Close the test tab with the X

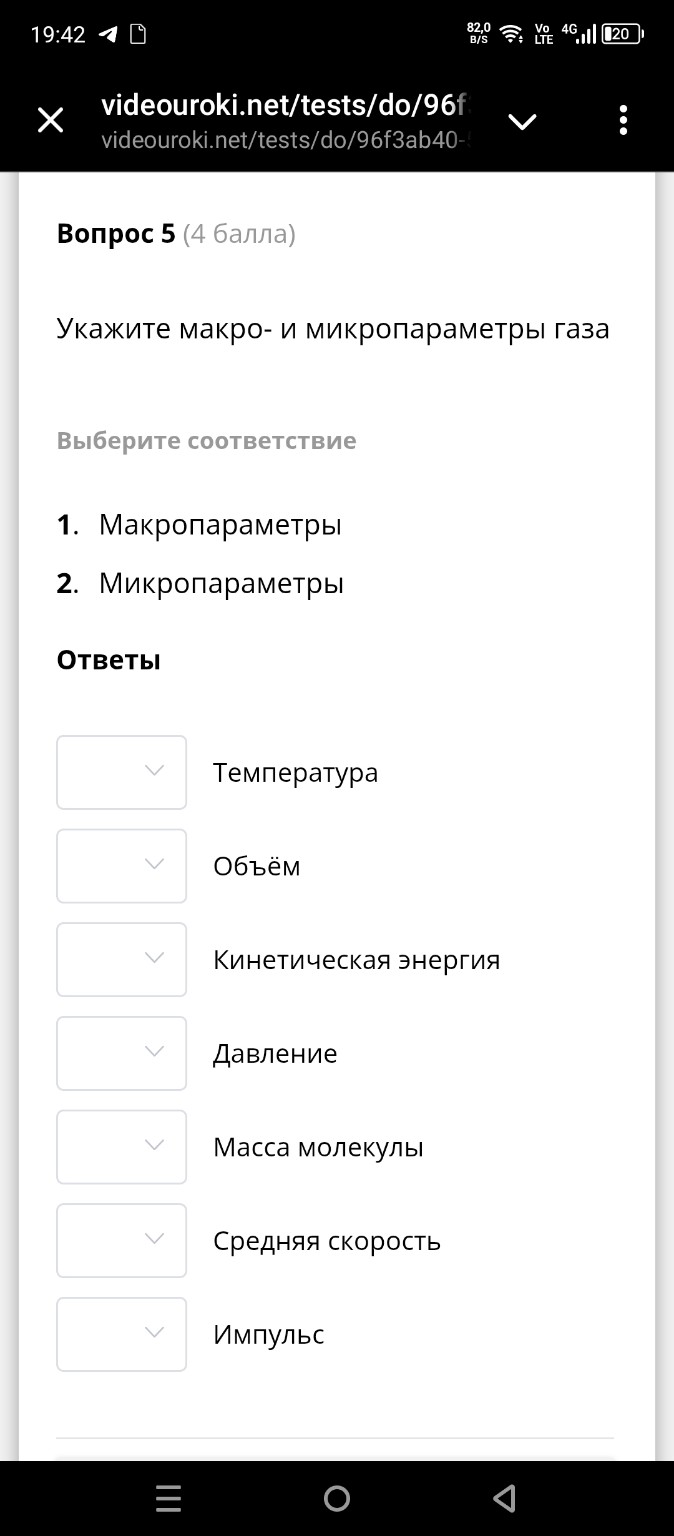[x=49, y=119]
